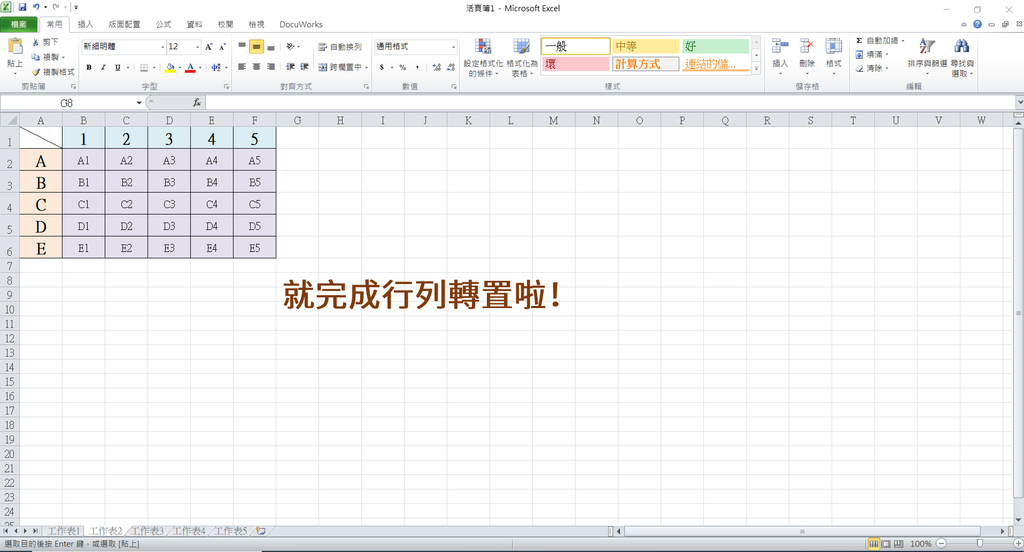This screenshot has width=1024, height=552.
Task: Select the 一般 (Normal) cell style
Action: (x=575, y=46)
